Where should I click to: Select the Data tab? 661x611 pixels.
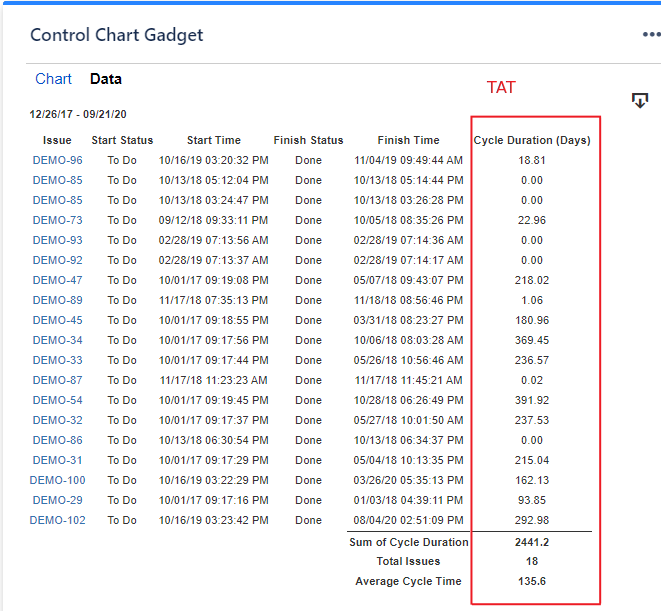106,79
